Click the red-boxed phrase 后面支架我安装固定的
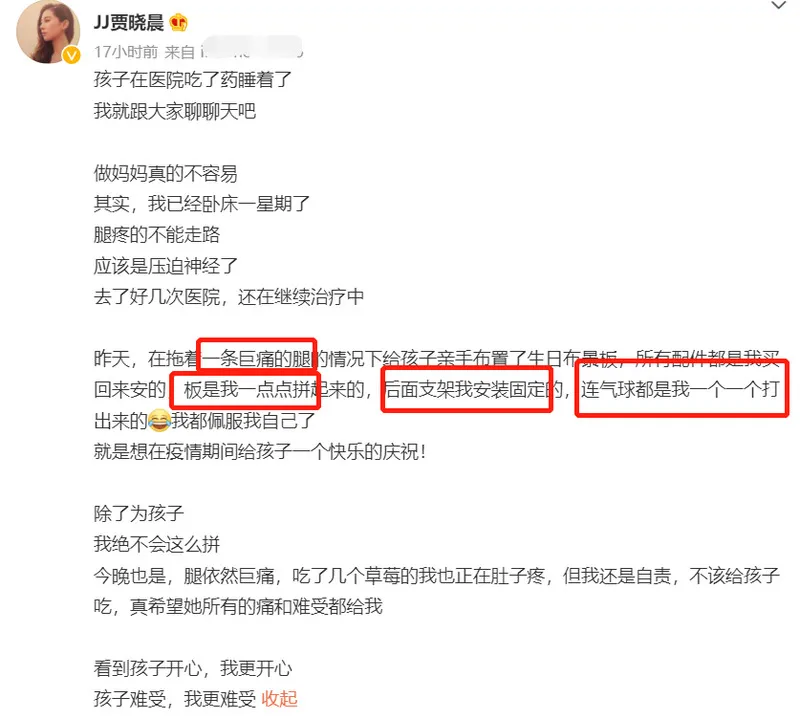The width and height of the screenshot is (800, 719). (467, 389)
